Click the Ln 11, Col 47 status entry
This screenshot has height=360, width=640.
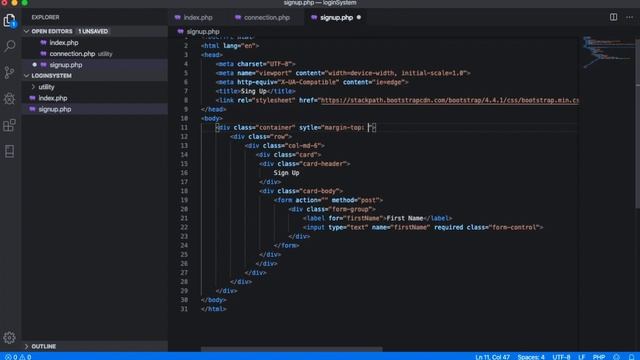coord(492,357)
